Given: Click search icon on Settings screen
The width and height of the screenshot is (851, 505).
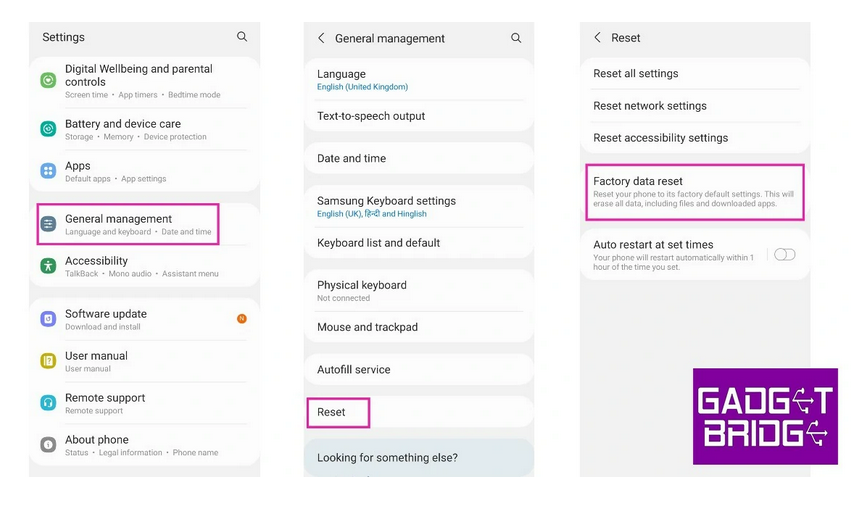Looking at the screenshot, I should tap(242, 37).
